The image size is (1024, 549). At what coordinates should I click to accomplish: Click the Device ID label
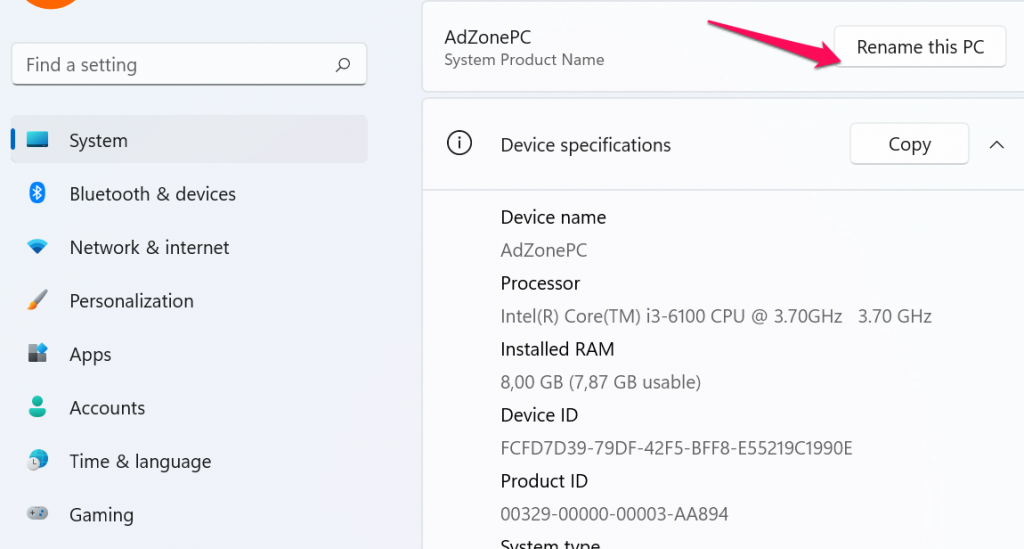click(x=539, y=415)
